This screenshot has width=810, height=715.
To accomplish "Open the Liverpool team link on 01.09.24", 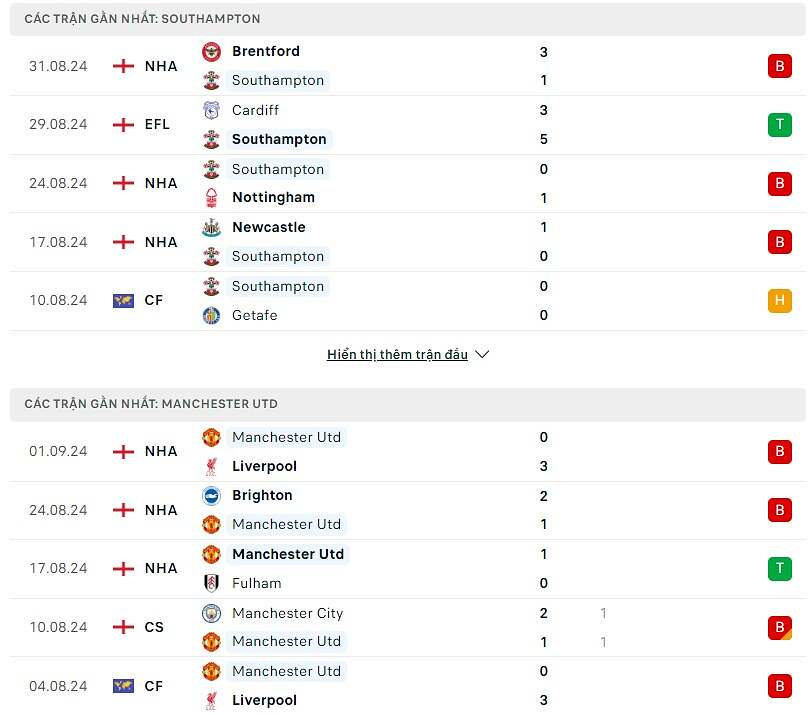I will pyautogui.click(x=264, y=466).
